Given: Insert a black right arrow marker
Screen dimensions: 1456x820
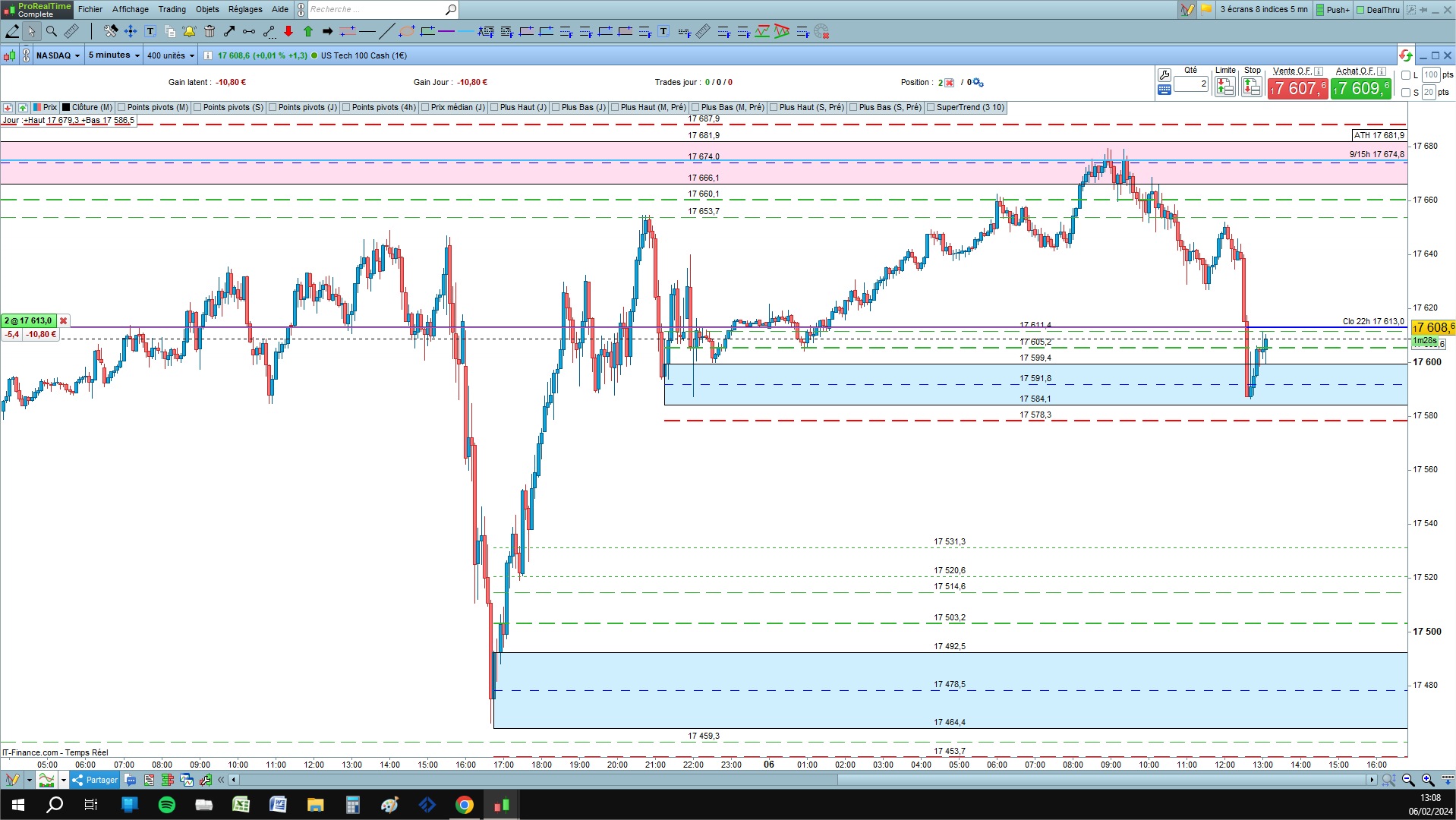Looking at the screenshot, I should (328, 31).
